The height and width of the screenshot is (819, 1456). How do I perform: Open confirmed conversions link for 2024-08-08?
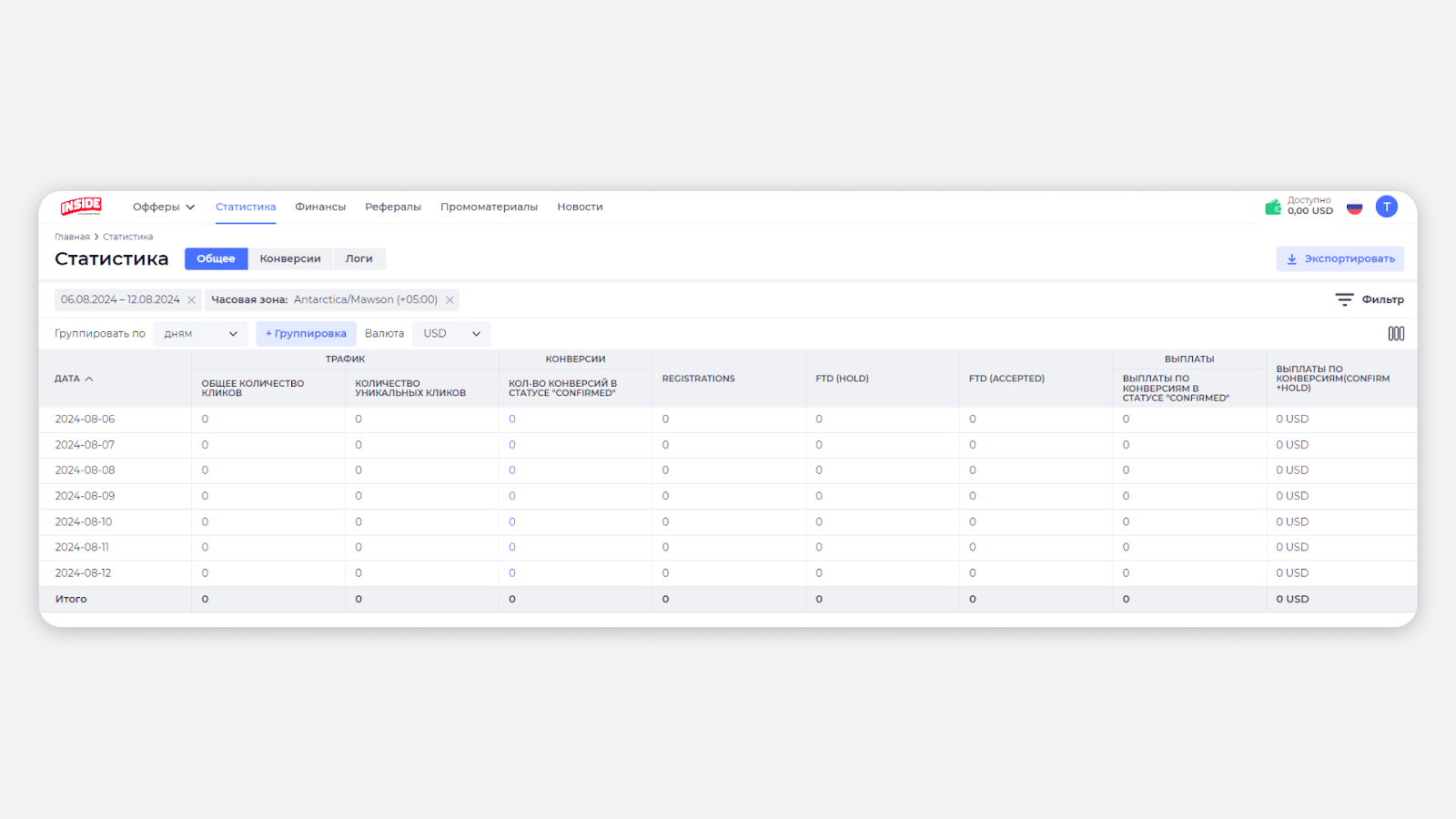(512, 470)
